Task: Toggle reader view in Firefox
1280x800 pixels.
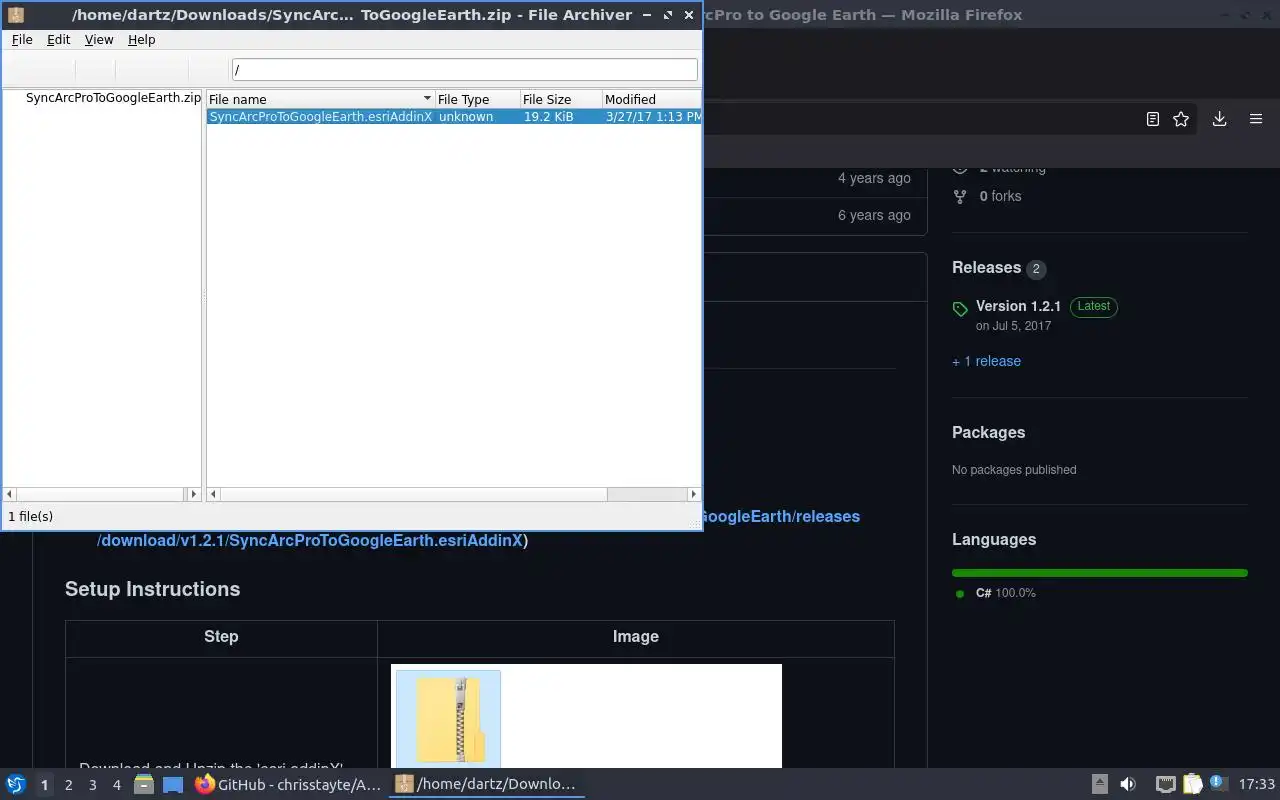Action: point(1153,119)
